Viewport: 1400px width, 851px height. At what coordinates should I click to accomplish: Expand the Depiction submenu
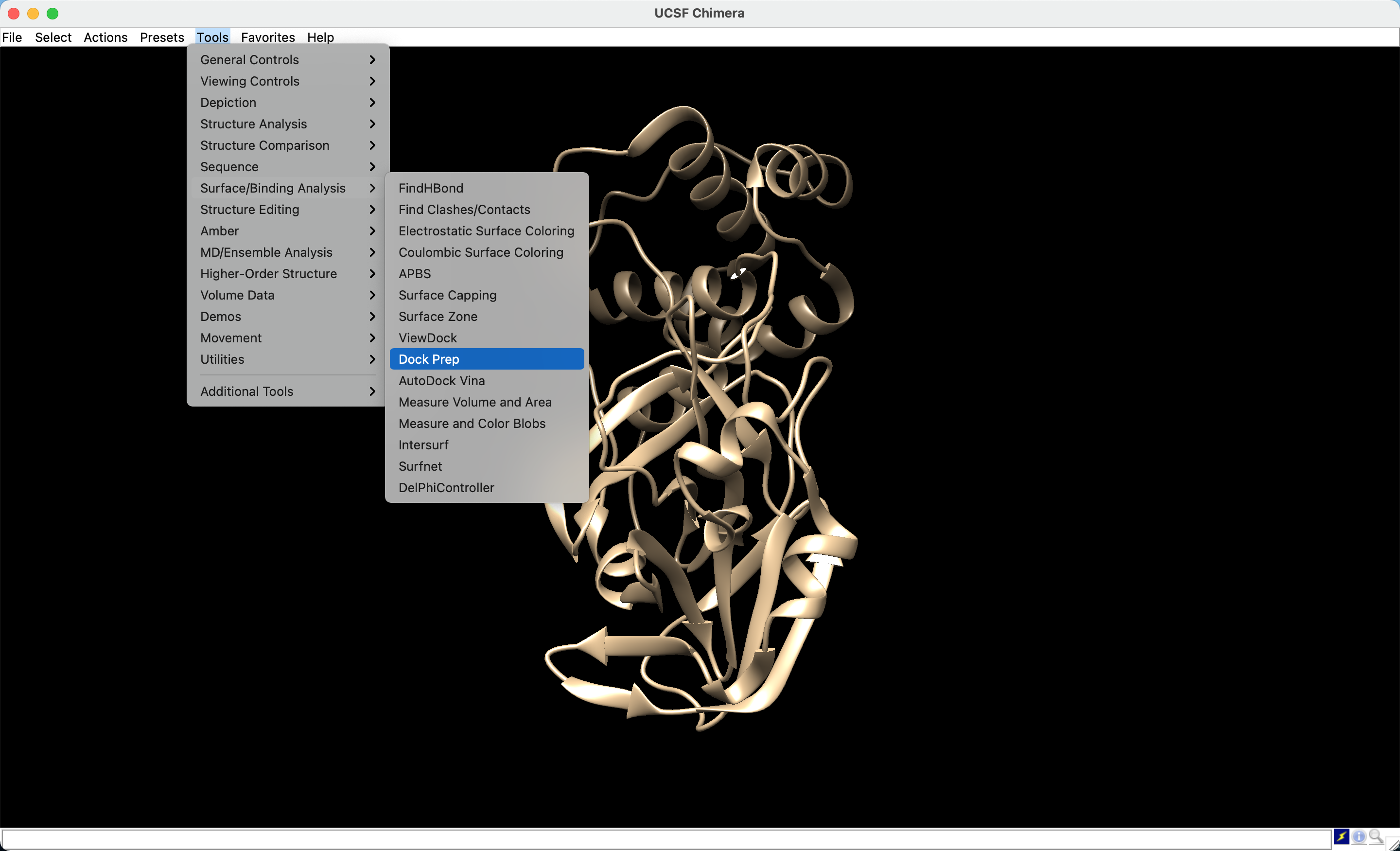pyautogui.click(x=288, y=102)
